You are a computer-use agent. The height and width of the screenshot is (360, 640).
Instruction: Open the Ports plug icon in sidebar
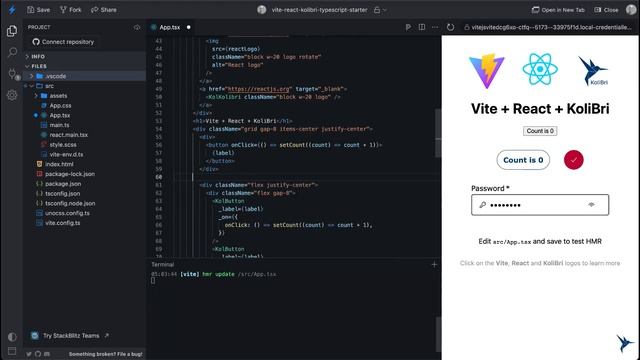(x=13, y=74)
